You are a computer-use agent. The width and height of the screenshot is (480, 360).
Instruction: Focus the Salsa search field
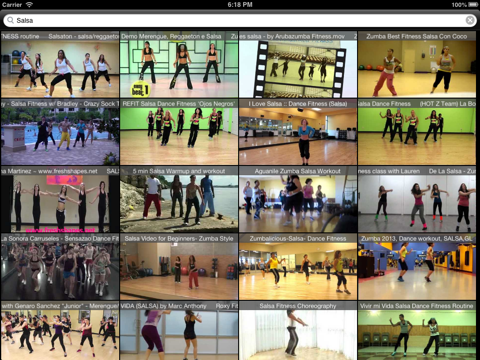click(240, 20)
